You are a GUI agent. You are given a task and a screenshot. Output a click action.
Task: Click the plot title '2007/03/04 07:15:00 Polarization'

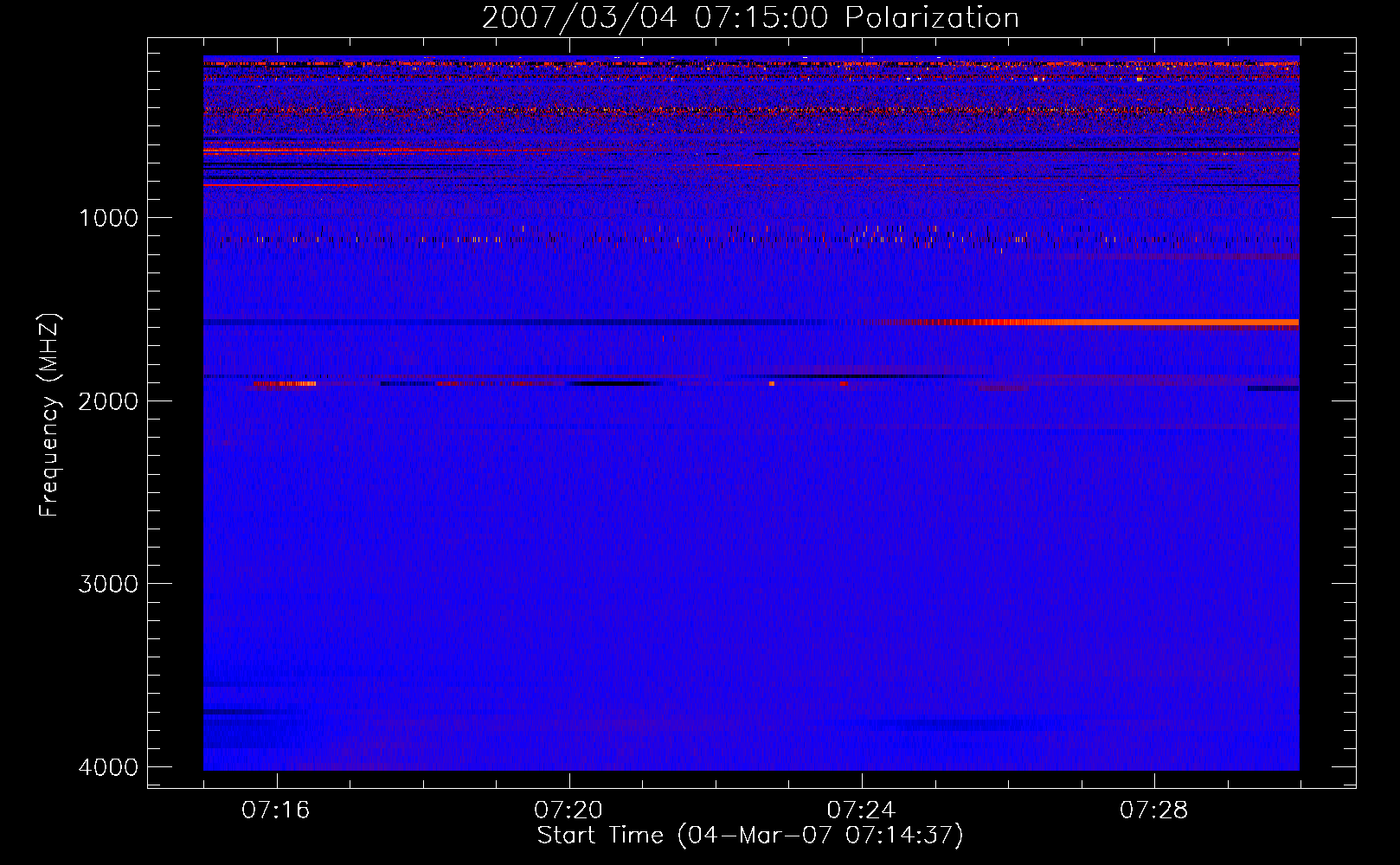[x=750, y=18]
